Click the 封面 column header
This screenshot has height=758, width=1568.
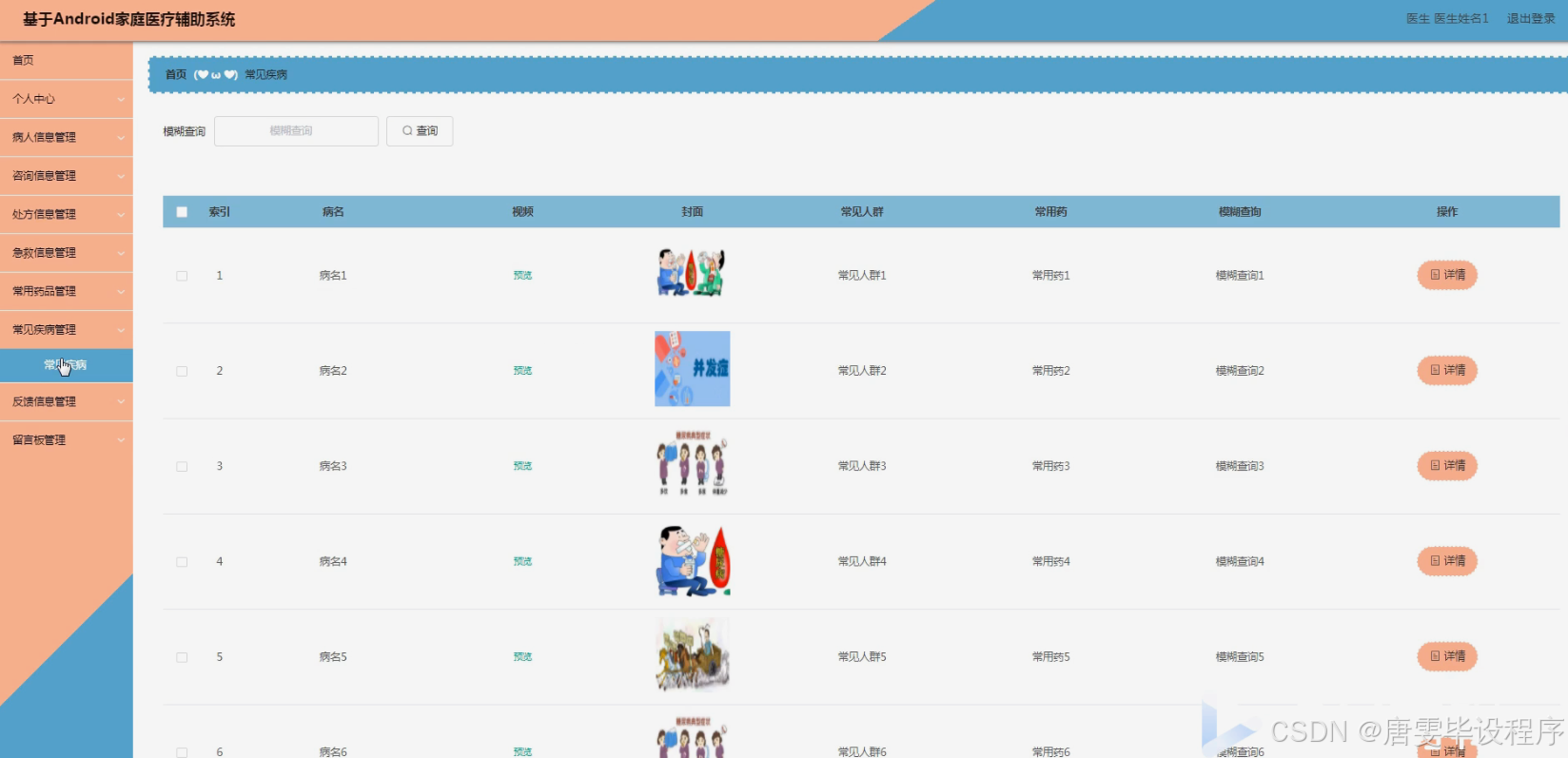coord(692,212)
